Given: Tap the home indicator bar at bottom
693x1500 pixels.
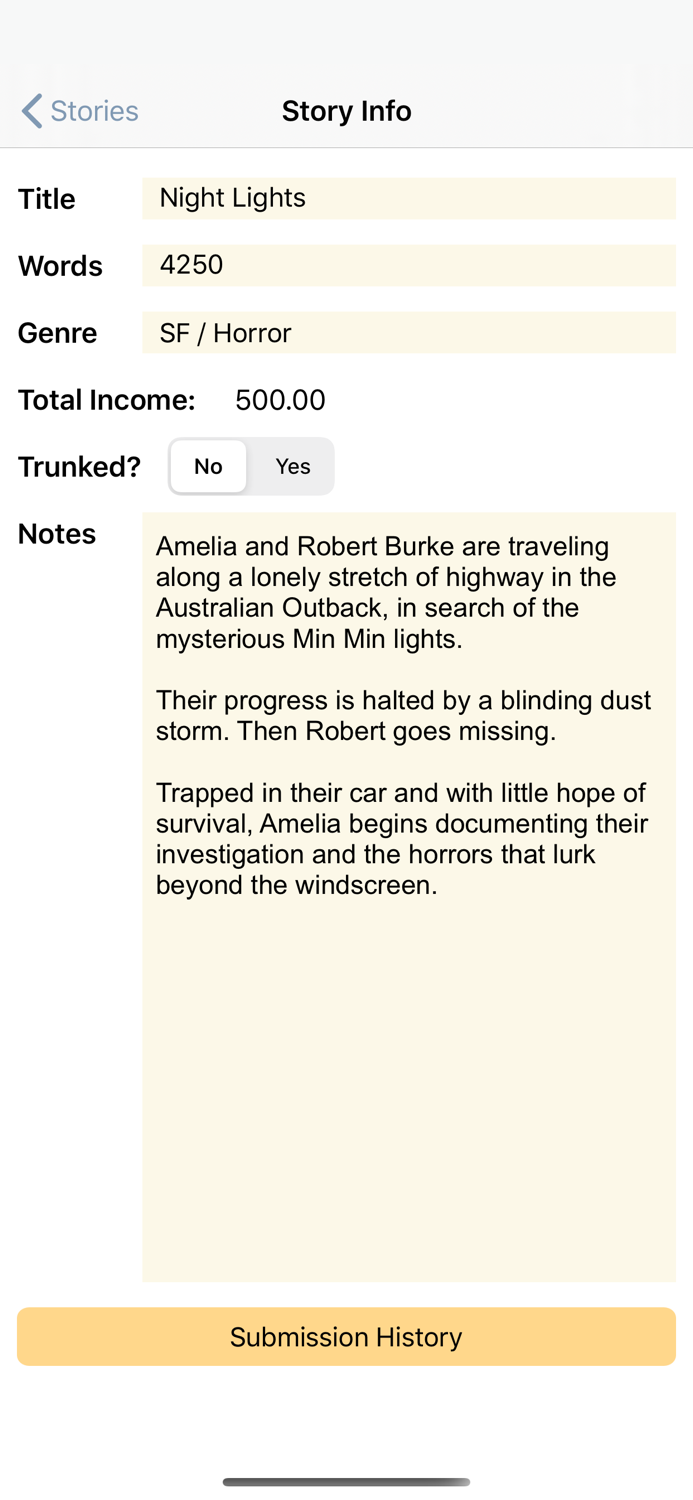Looking at the screenshot, I should pyautogui.click(x=346, y=1483).
